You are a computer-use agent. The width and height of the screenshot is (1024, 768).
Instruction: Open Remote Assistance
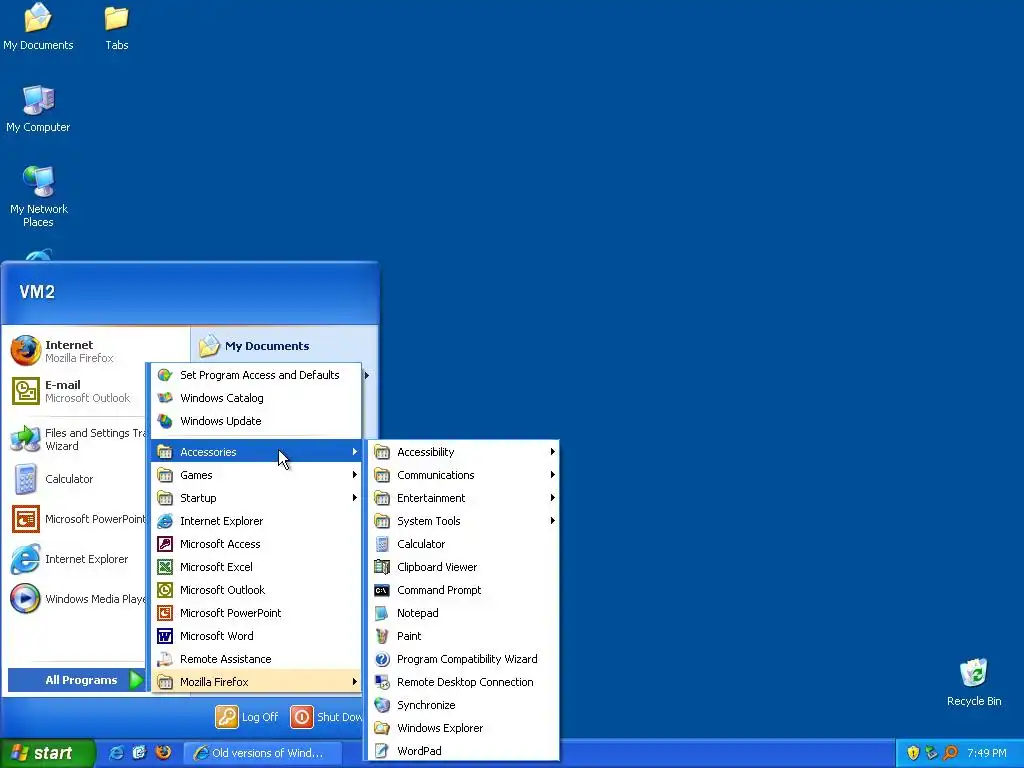(257, 659)
